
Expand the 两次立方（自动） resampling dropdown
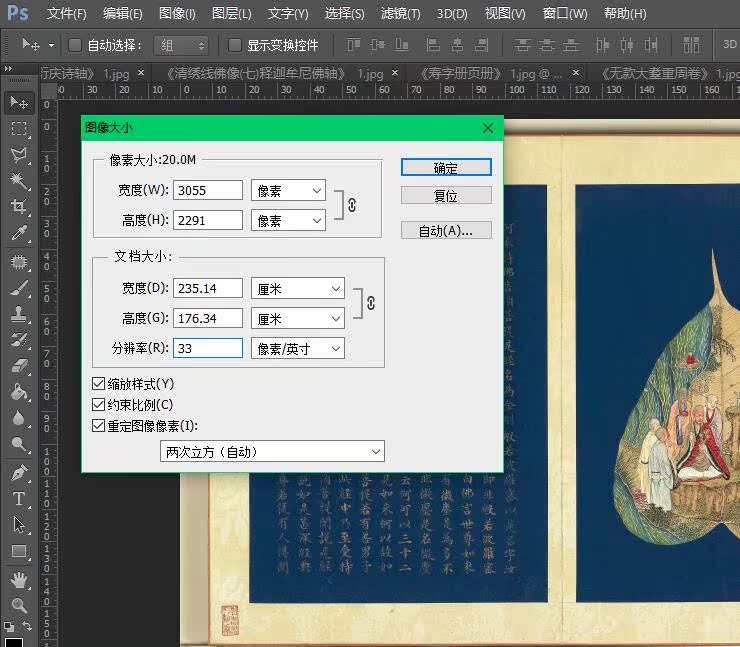click(272, 452)
